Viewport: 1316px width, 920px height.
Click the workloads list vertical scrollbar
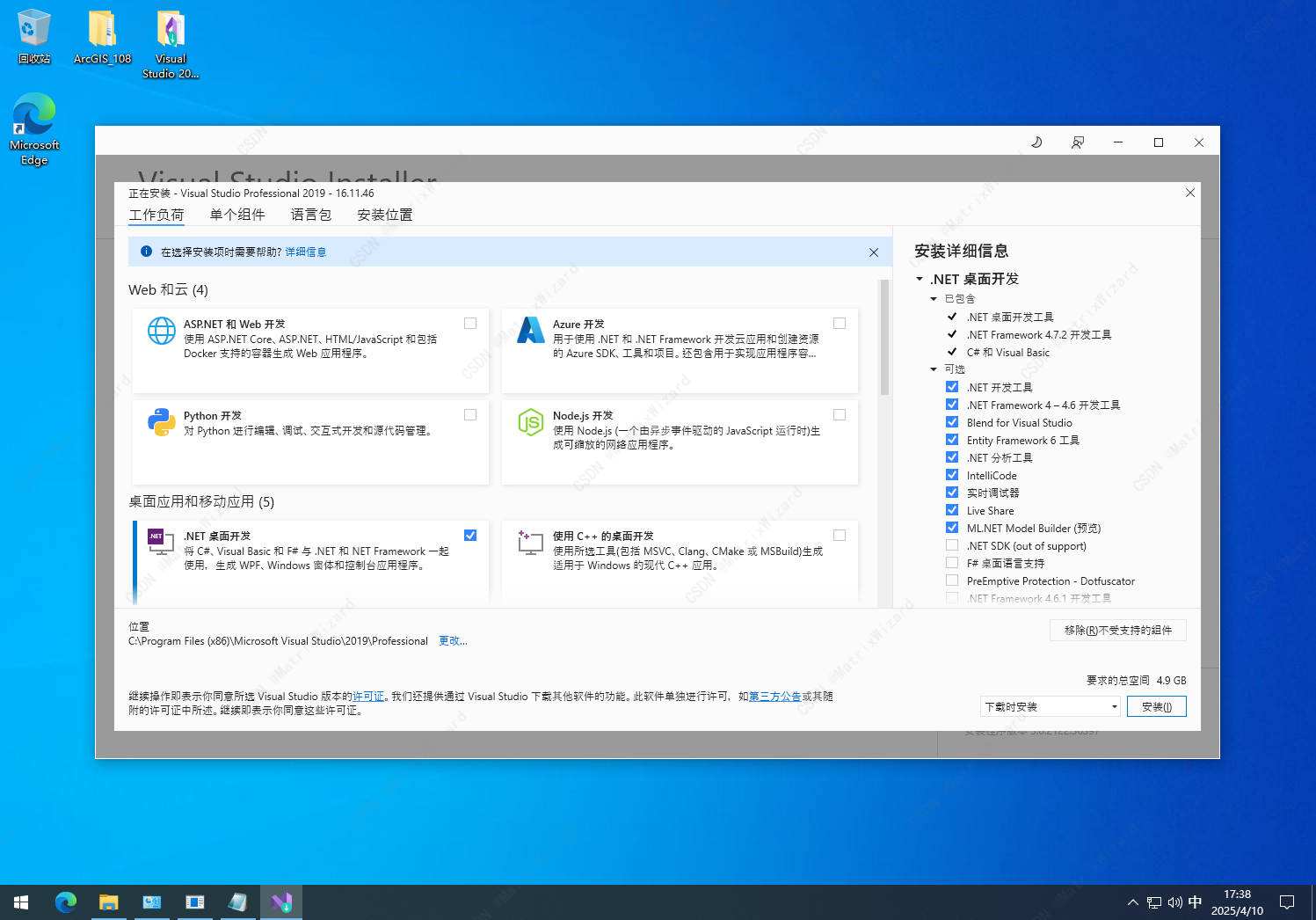(884, 338)
